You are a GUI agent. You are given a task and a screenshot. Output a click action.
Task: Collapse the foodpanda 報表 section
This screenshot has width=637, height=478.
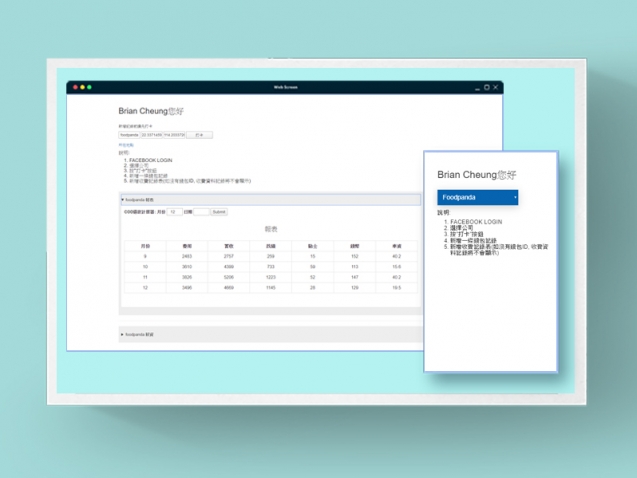tap(139, 200)
